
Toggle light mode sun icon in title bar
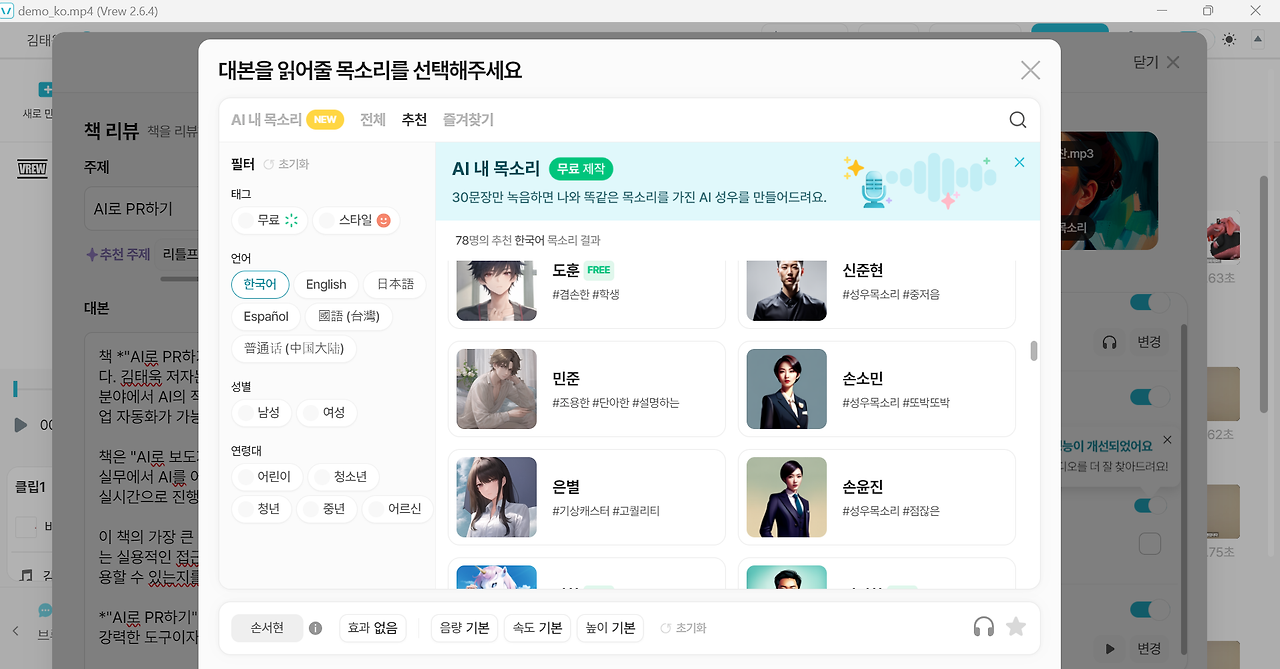1229,40
